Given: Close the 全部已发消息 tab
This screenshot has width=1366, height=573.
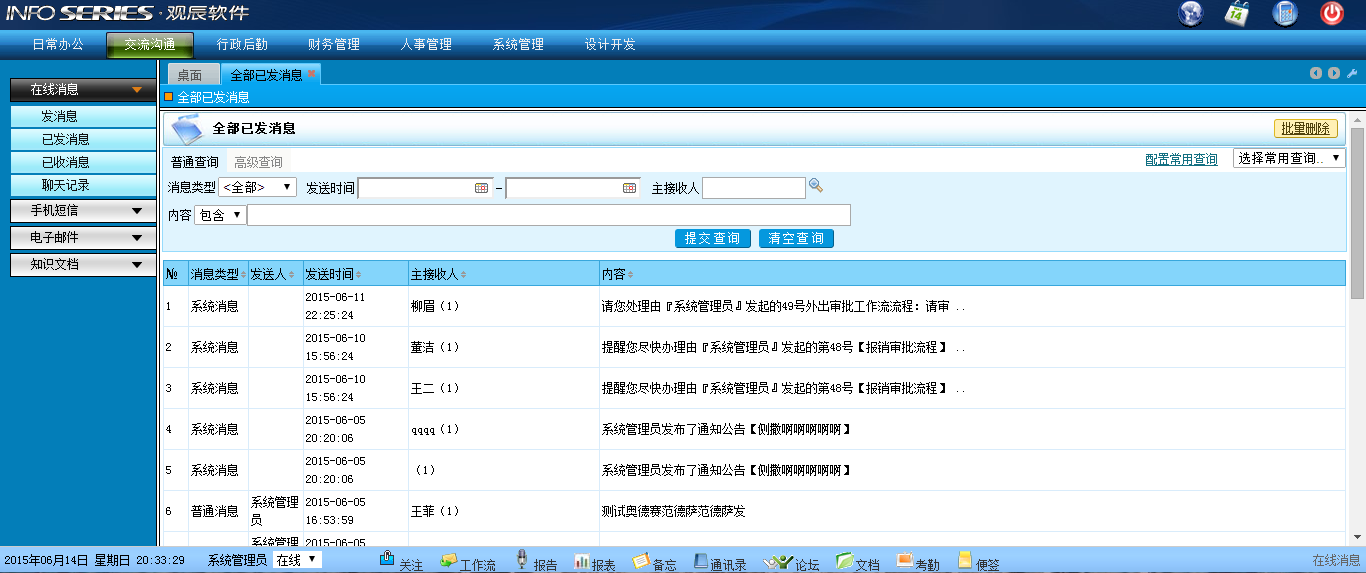Looking at the screenshot, I should coord(312,74).
